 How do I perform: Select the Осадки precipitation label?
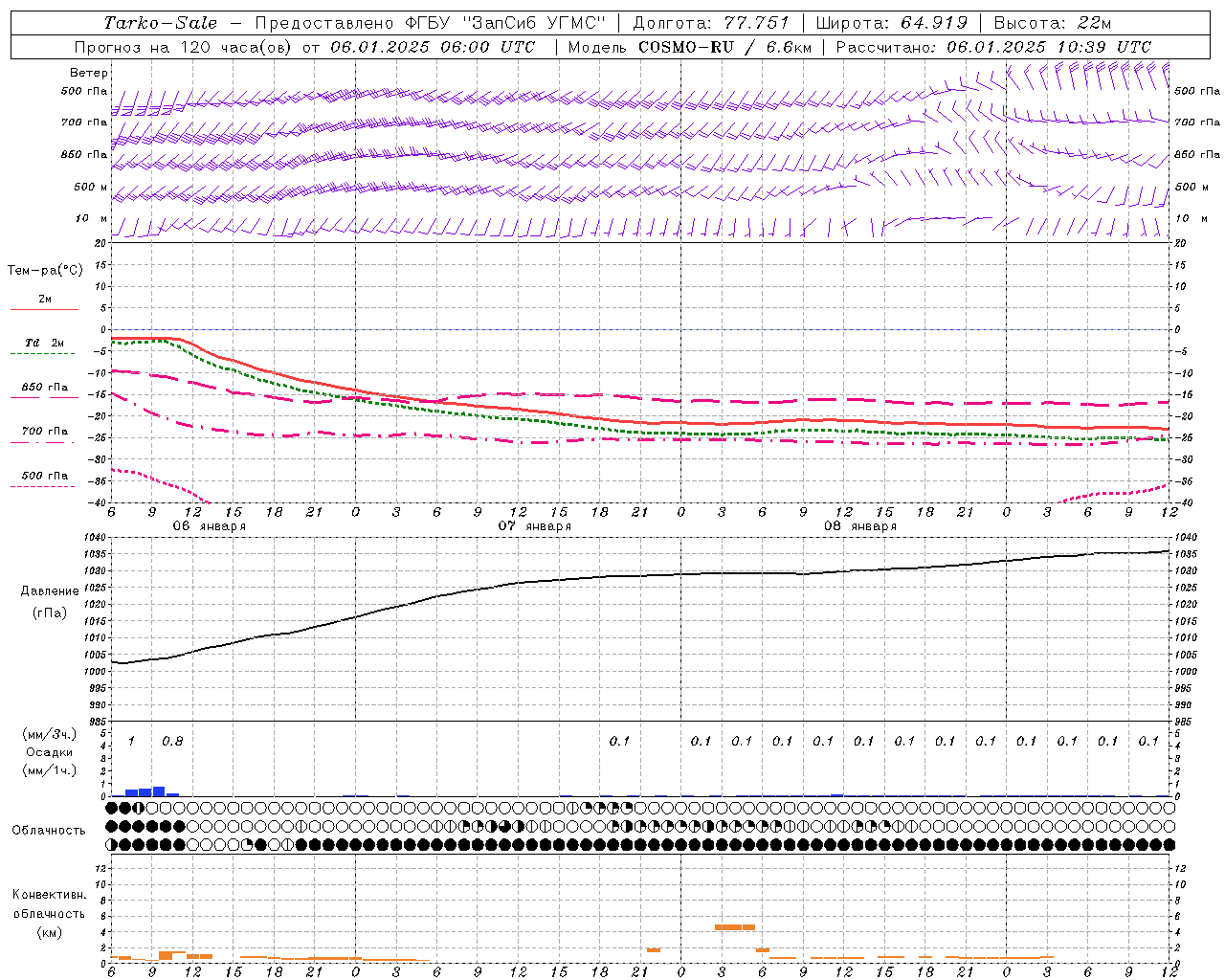[48, 752]
